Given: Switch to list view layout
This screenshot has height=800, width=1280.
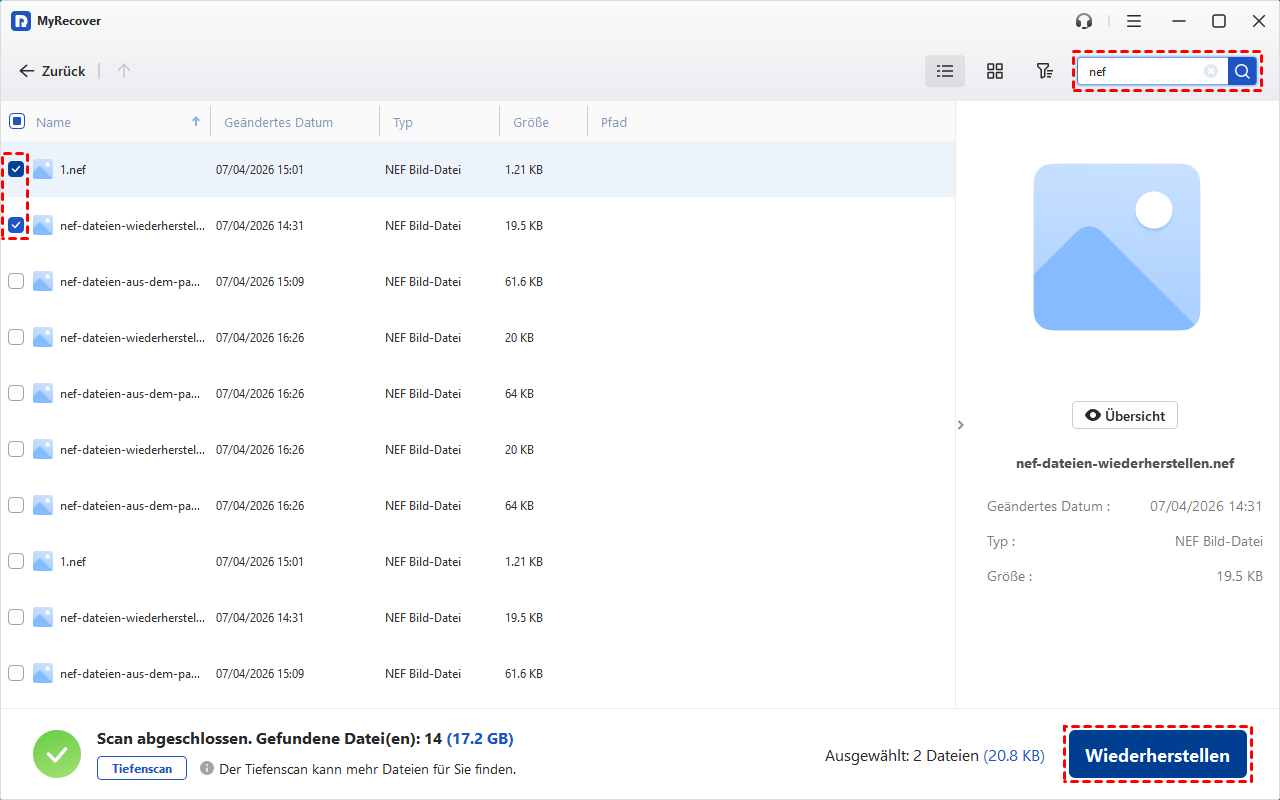Looking at the screenshot, I should [x=945, y=71].
